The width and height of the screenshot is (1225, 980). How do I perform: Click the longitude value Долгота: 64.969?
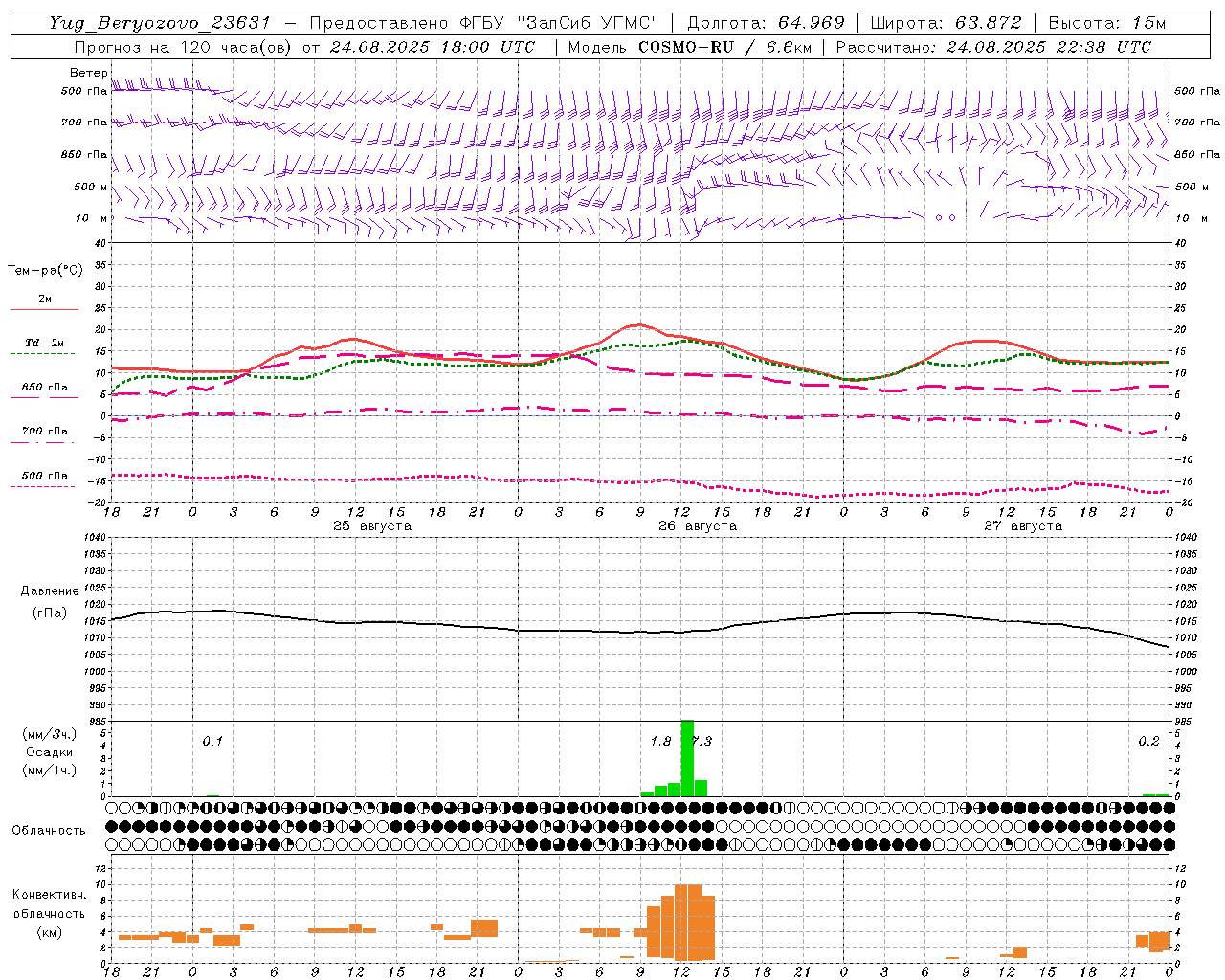point(766,23)
